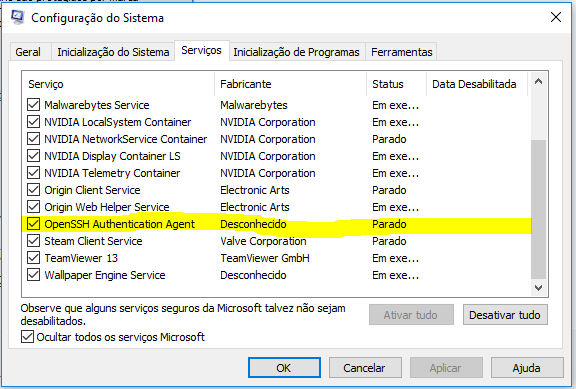Toggle Ocultar todos os serviços Microsoft
The image size is (576, 389).
tap(27, 337)
